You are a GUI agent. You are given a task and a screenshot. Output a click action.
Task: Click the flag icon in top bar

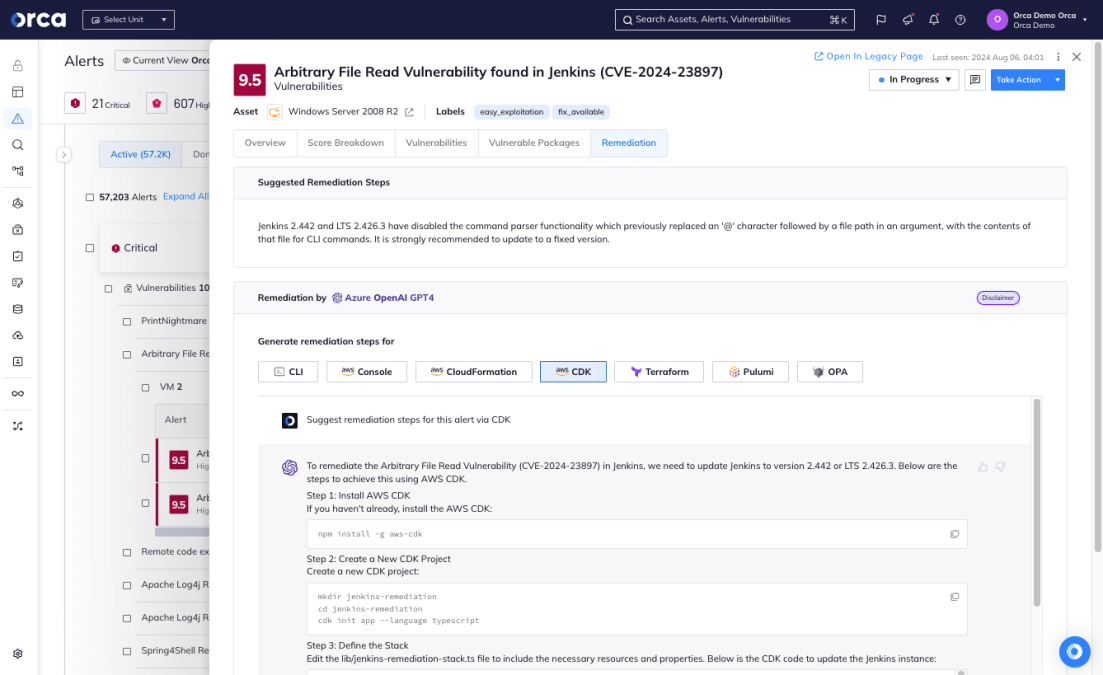[x=881, y=20]
